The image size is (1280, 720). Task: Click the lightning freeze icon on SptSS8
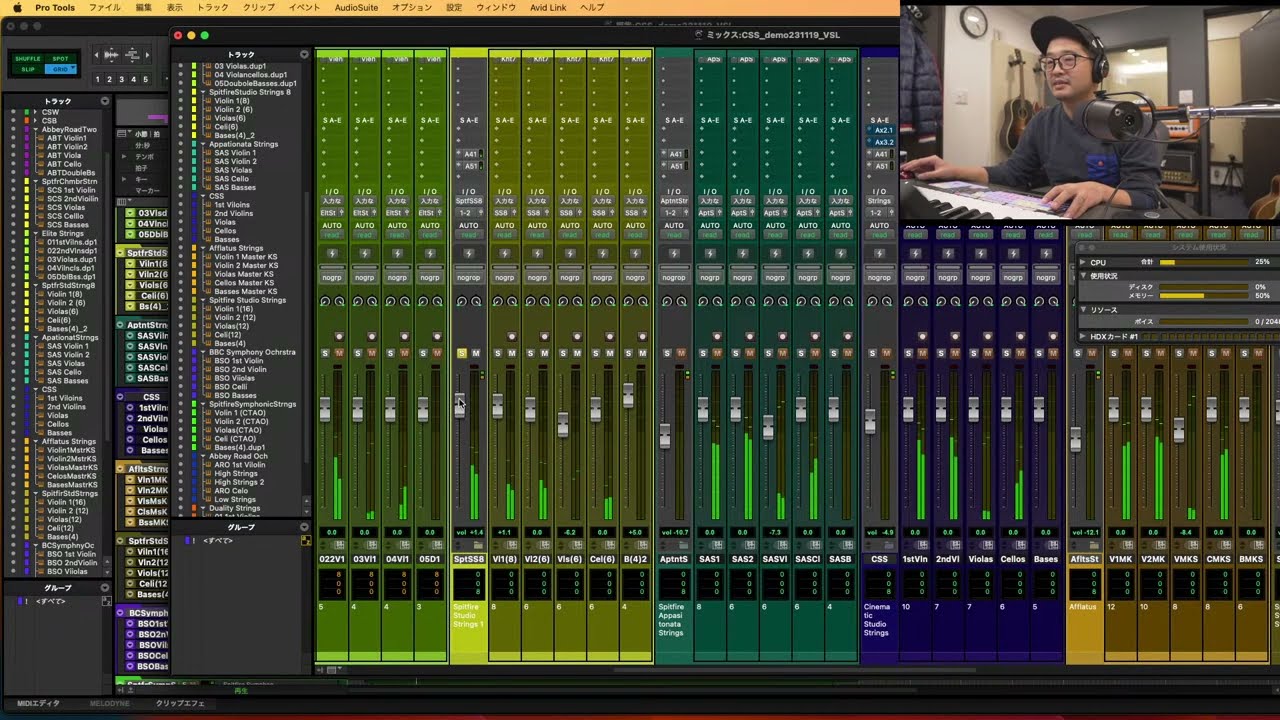pos(468,254)
